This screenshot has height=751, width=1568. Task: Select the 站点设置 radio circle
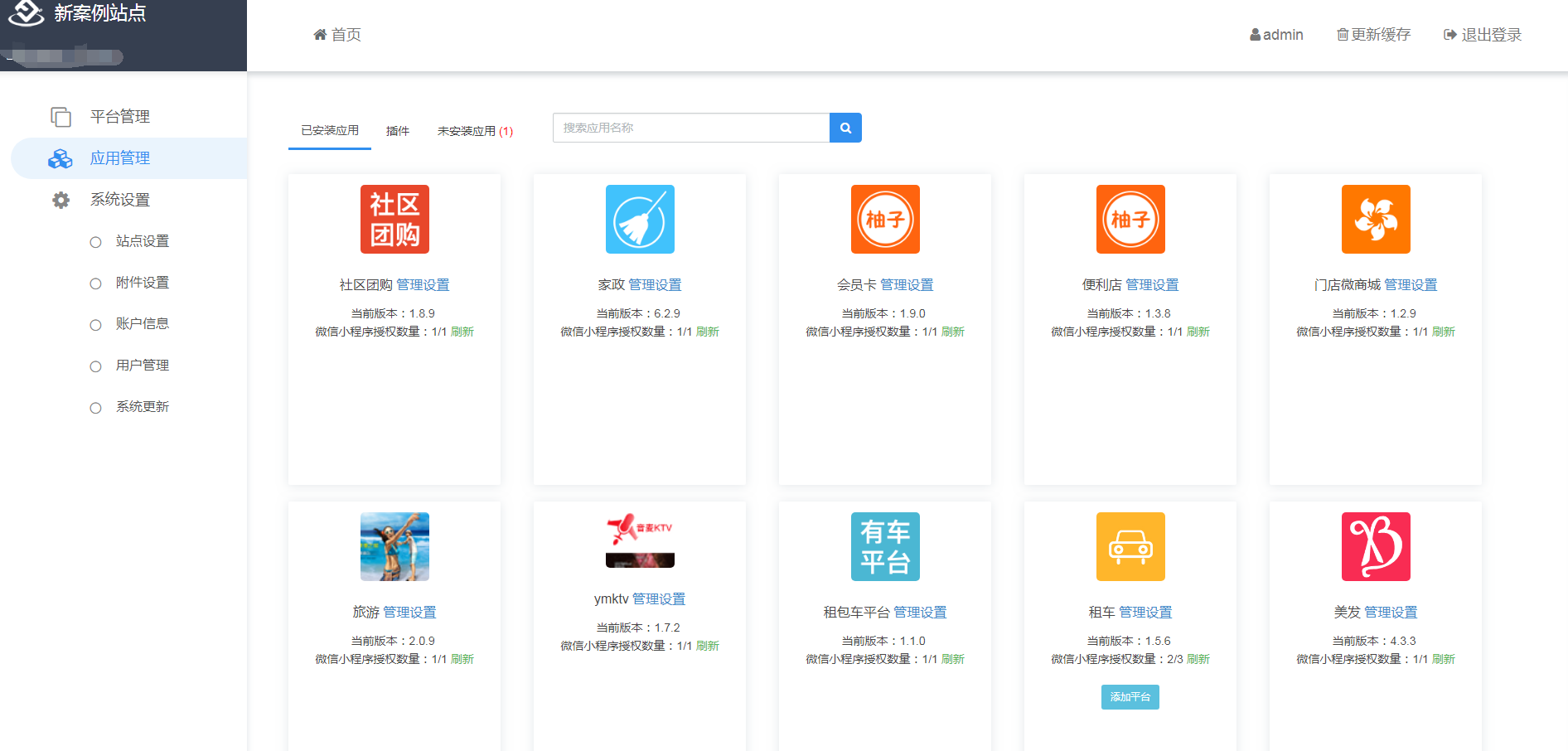[x=96, y=242]
